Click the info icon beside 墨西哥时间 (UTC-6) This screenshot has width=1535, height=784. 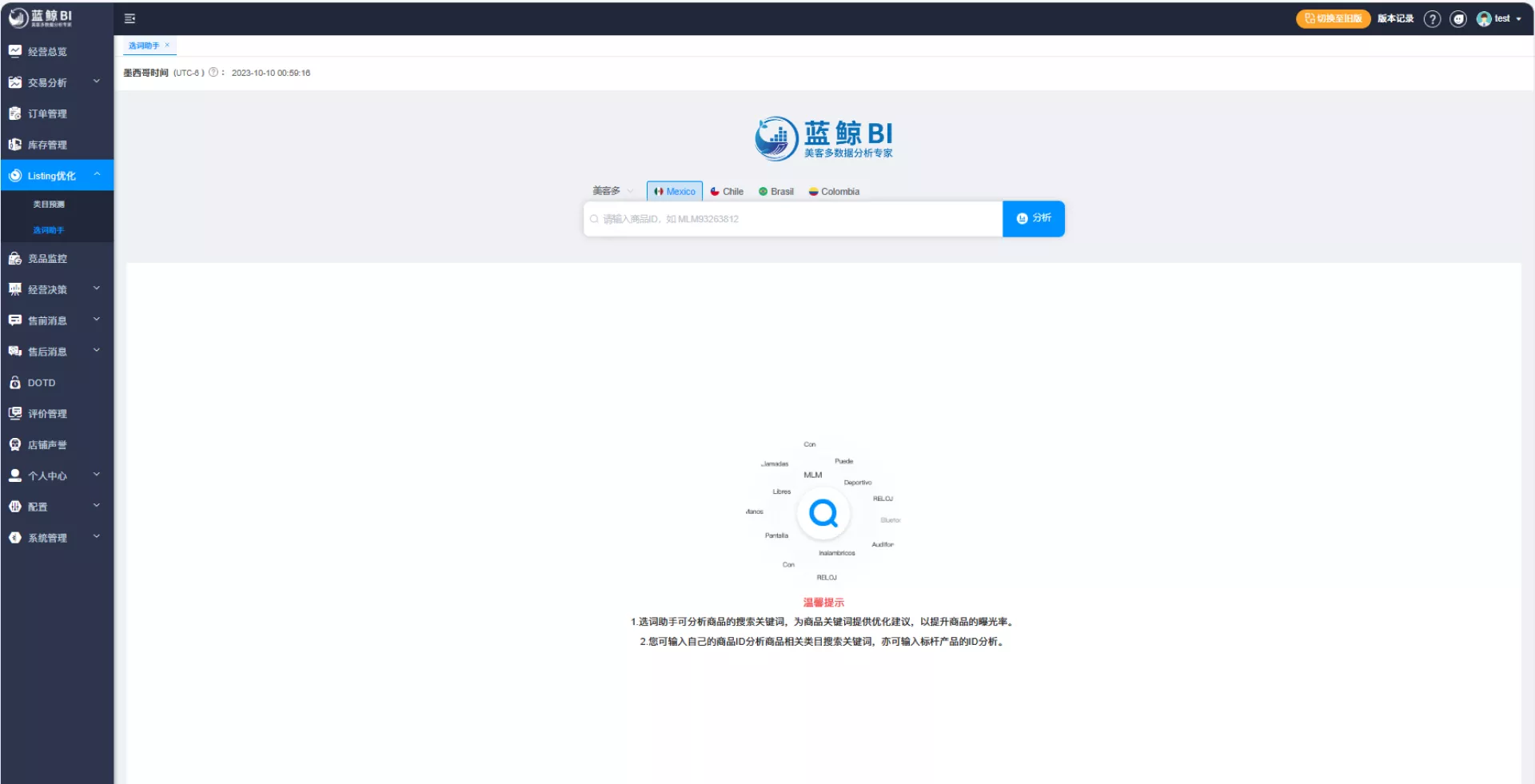pyautogui.click(x=213, y=72)
